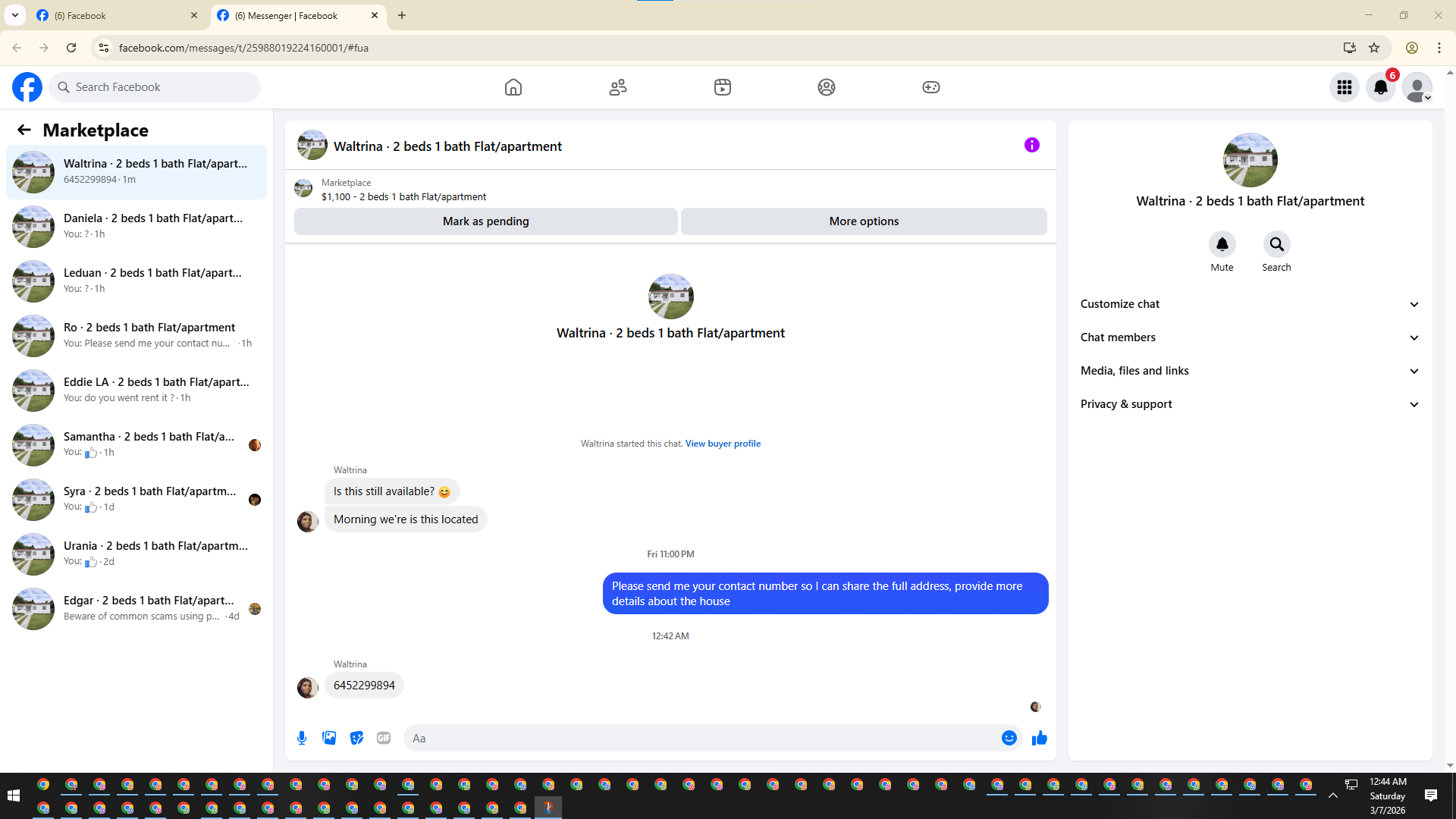Open the View buyer profile link

[723, 444]
